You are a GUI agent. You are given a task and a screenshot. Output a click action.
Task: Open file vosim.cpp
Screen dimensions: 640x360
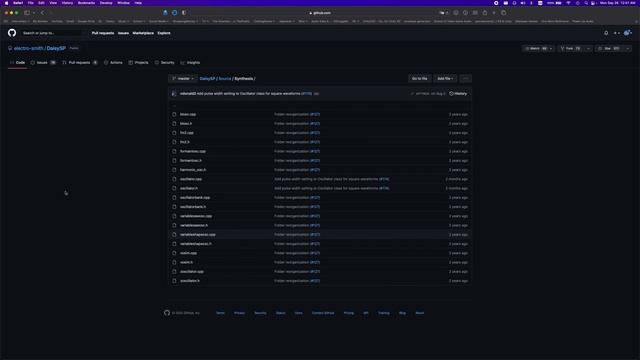click(188, 253)
